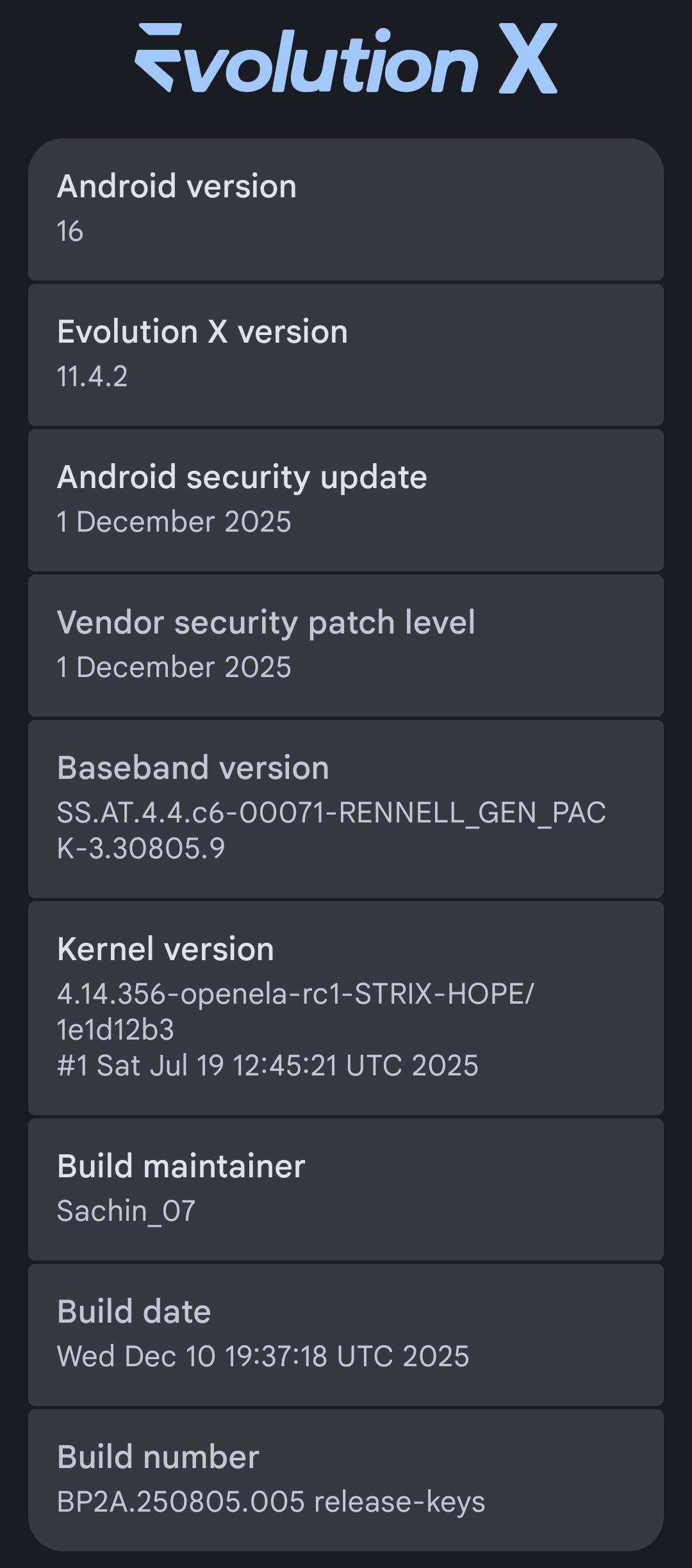This screenshot has width=692, height=1568.
Task: Tap the Android version value 16
Action: click(70, 232)
